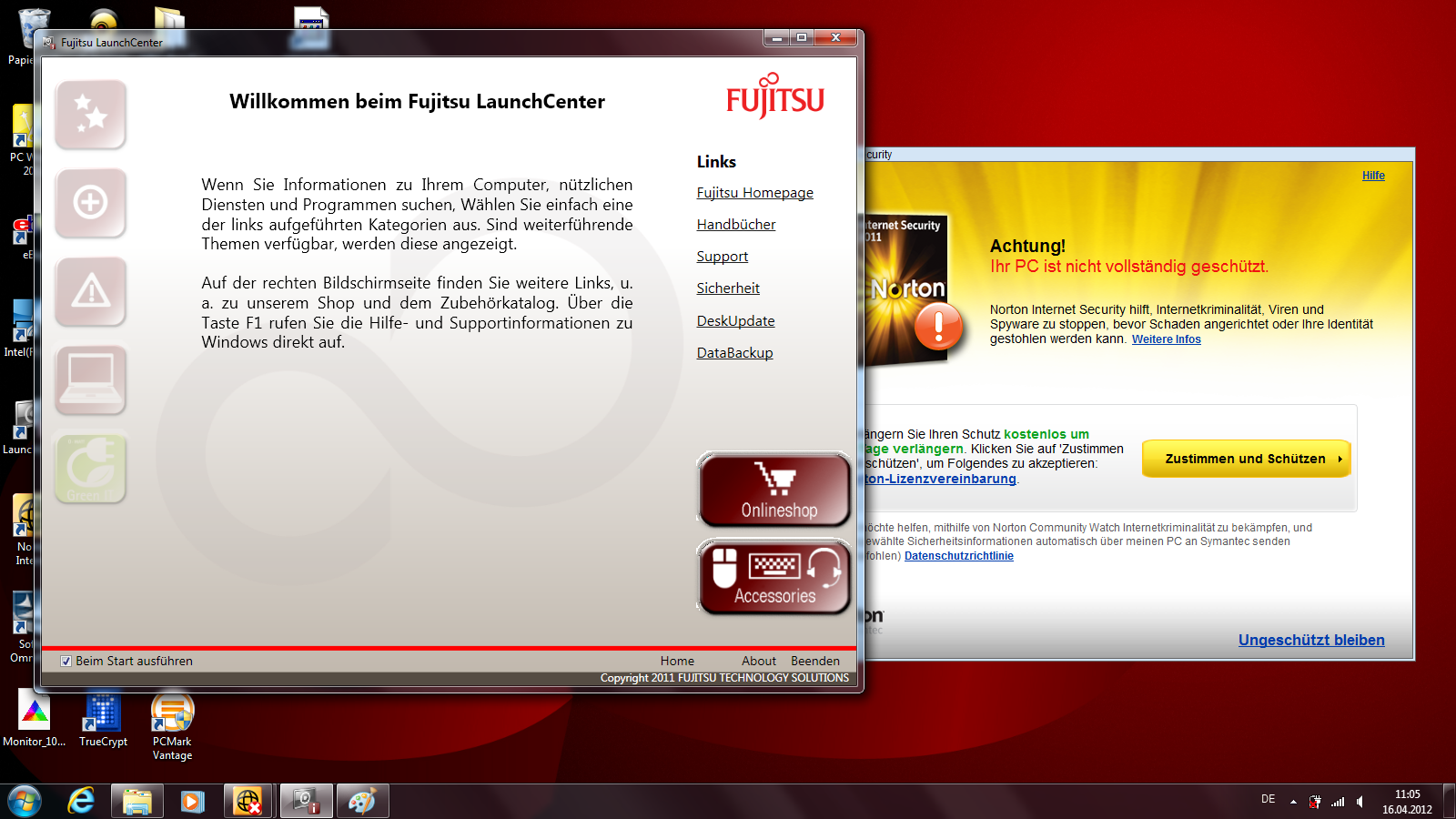Open the Handbücher link
The width and height of the screenshot is (1456, 819).
coord(736,225)
